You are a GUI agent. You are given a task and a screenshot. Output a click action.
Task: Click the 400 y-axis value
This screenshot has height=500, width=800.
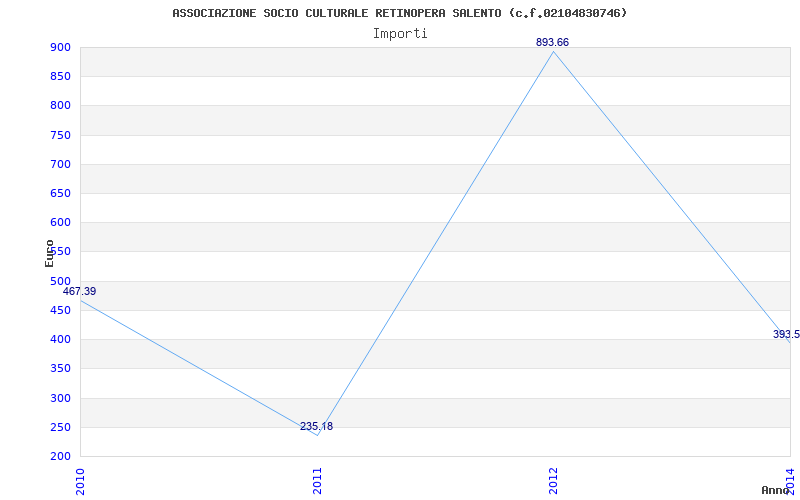pyautogui.click(x=60, y=339)
